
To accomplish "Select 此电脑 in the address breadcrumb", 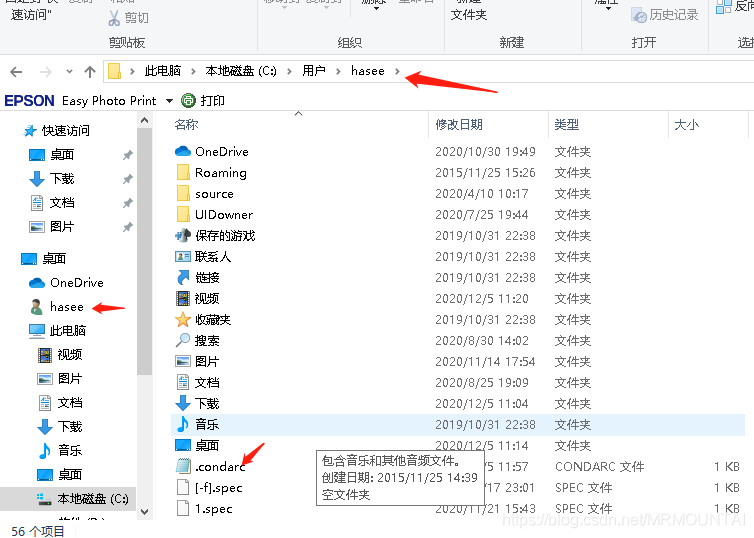I will (x=163, y=71).
